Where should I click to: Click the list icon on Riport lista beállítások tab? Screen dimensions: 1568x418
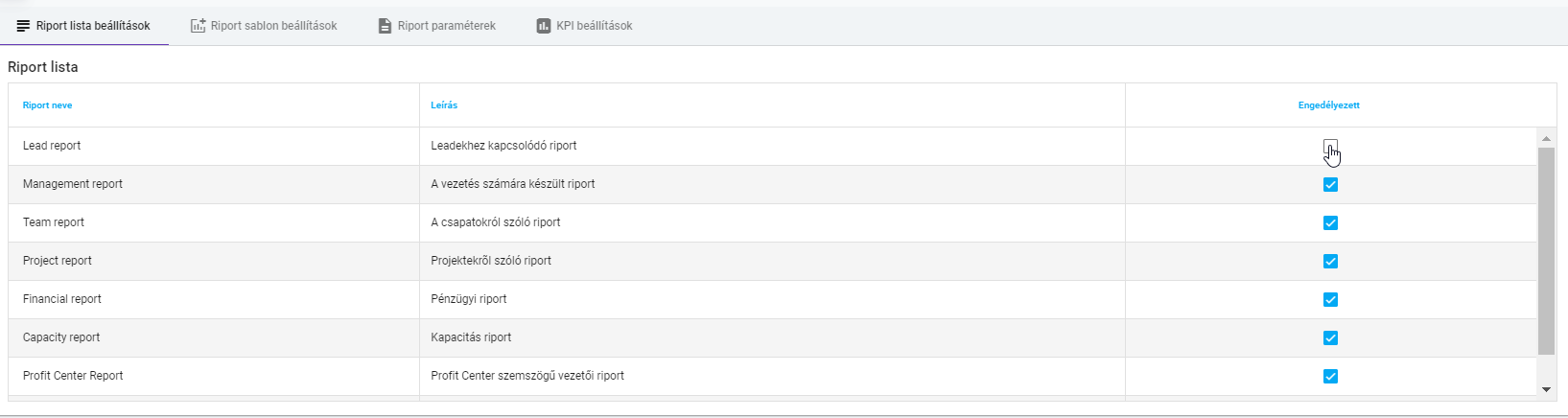23,26
